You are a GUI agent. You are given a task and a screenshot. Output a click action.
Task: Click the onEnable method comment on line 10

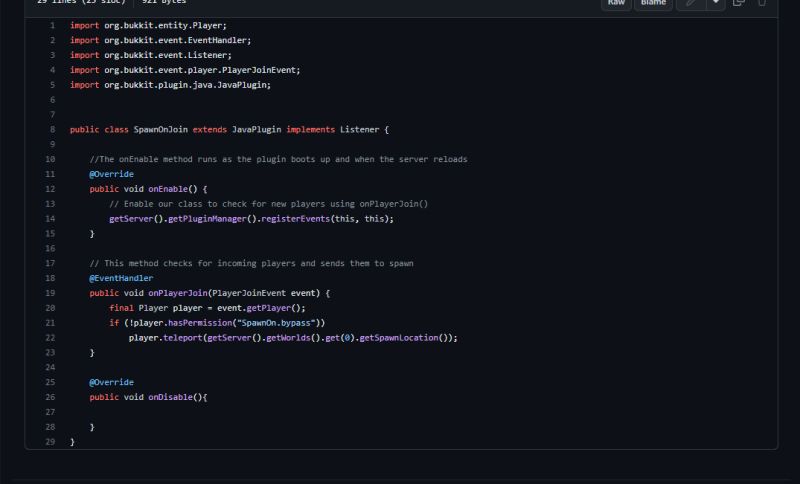pyautogui.click(x=279, y=159)
